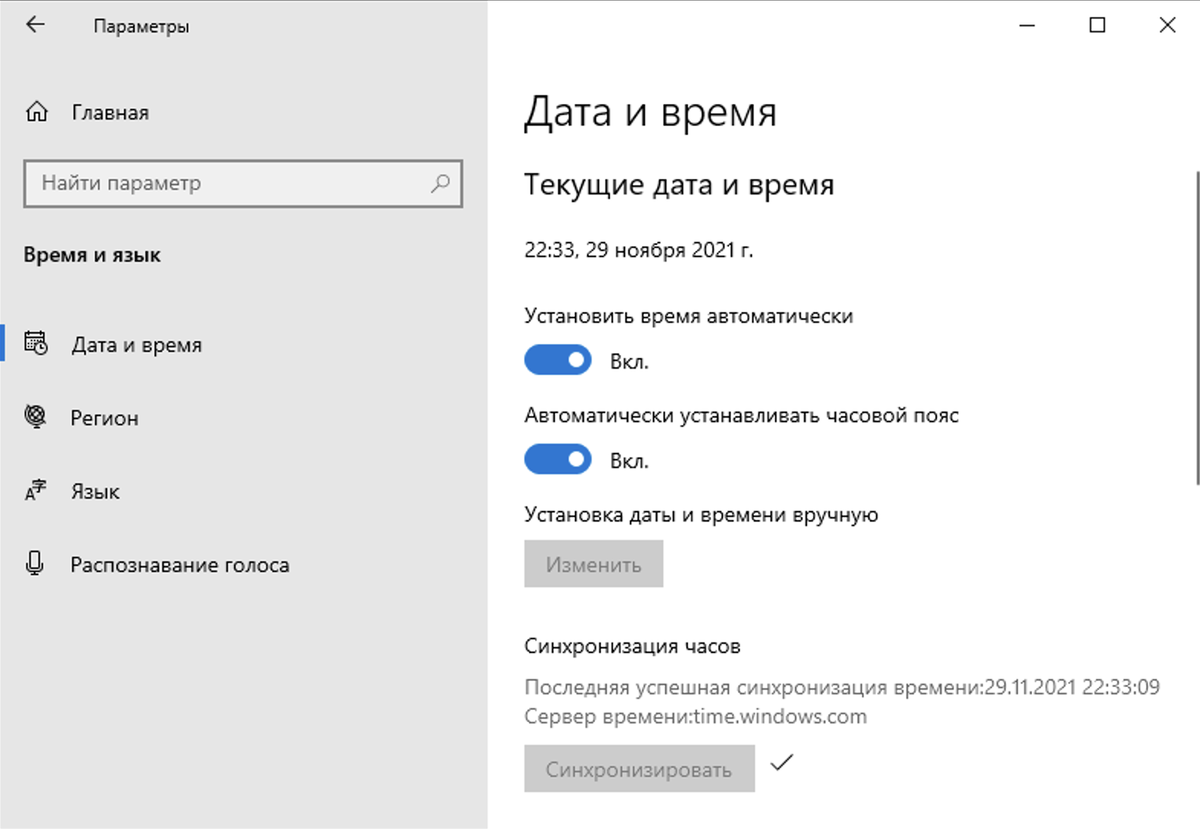Navigate back using the arrow icon
This screenshot has height=829, width=1200.
[34, 24]
